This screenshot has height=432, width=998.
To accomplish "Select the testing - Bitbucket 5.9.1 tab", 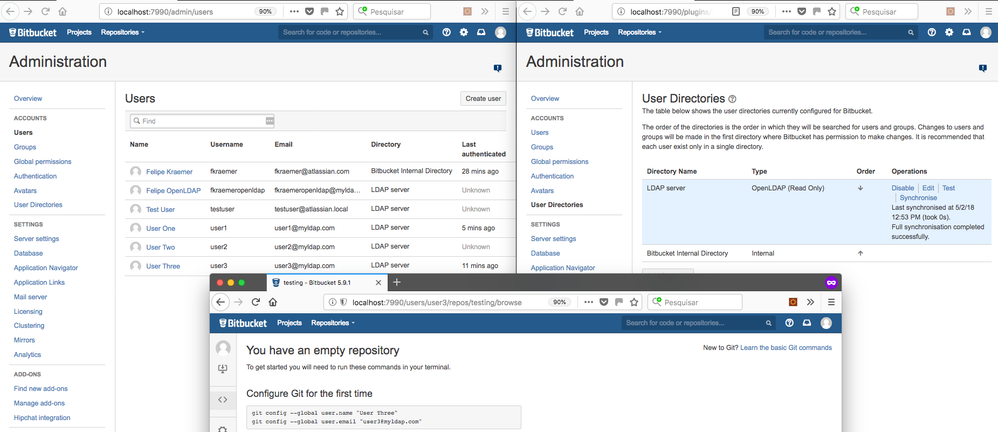I will click(327, 282).
